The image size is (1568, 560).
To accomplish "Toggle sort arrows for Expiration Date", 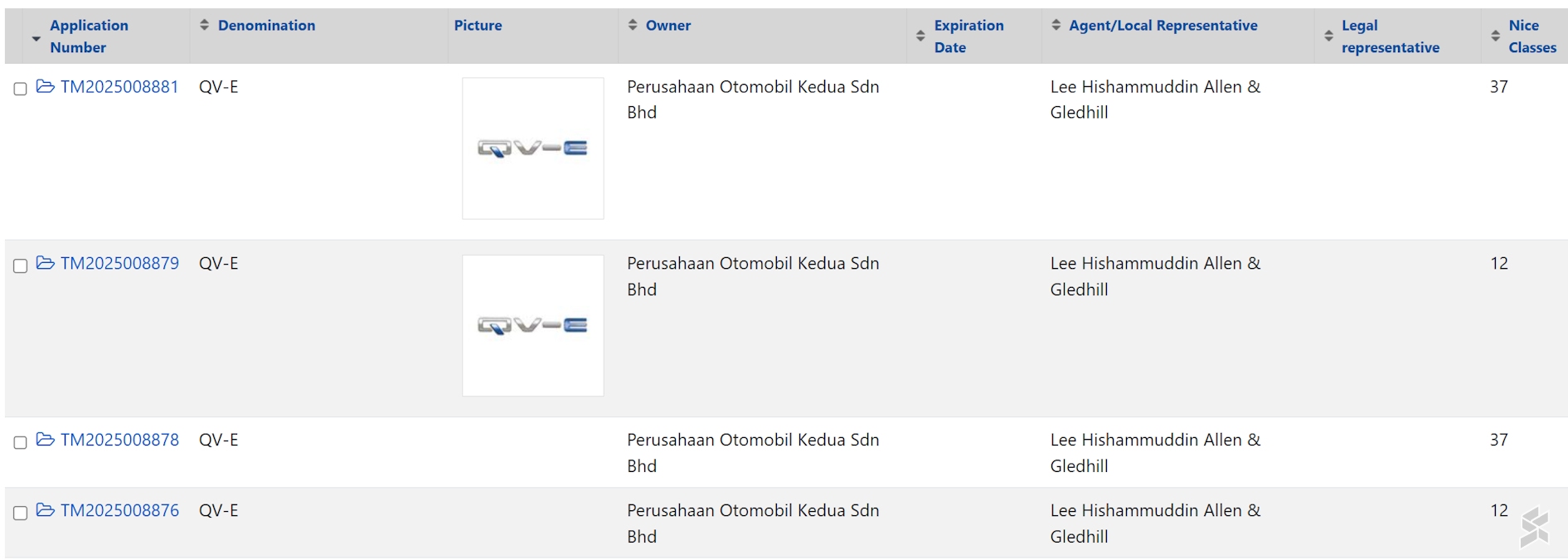I will point(920,36).
